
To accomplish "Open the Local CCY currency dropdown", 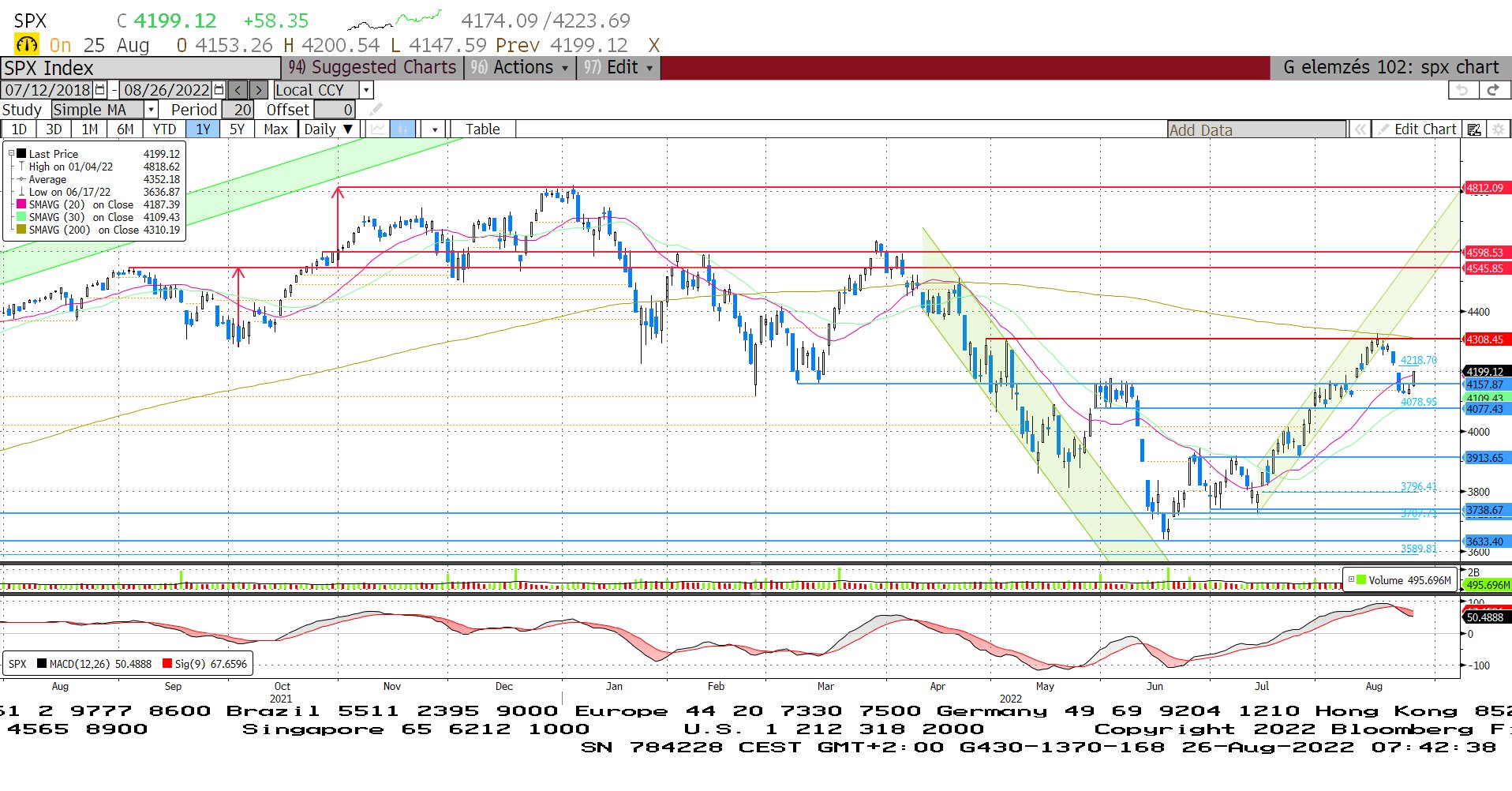I will (x=365, y=90).
